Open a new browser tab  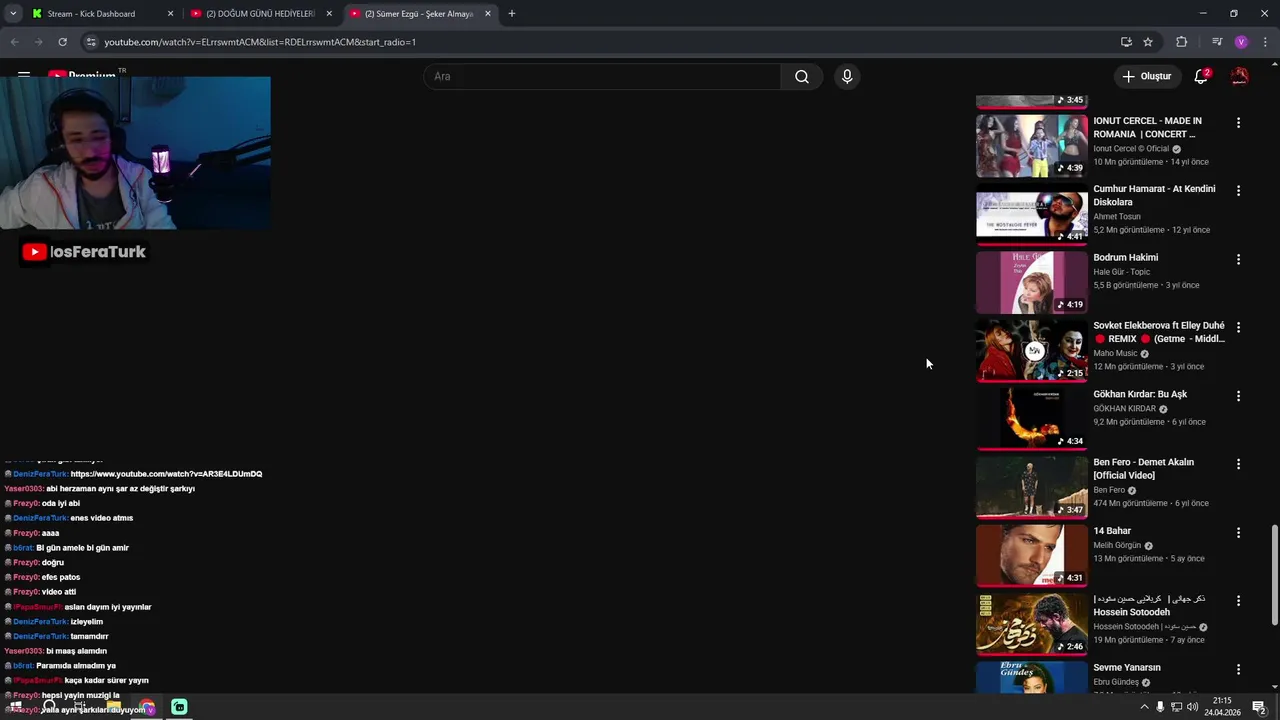[x=512, y=14]
